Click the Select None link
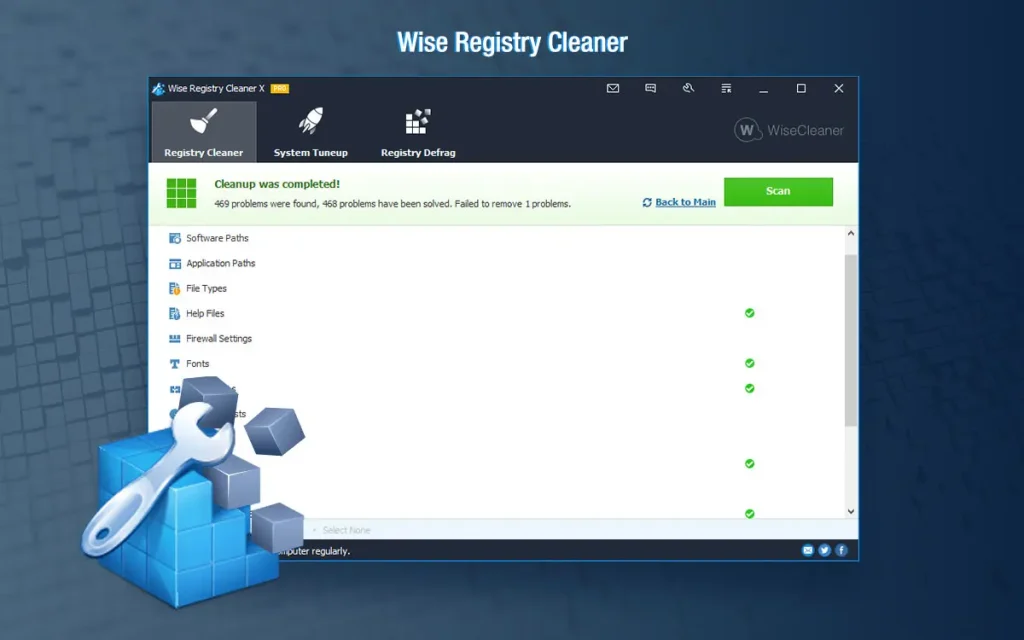The image size is (1024, 640). pyautogui.click(x=346, y=530)
